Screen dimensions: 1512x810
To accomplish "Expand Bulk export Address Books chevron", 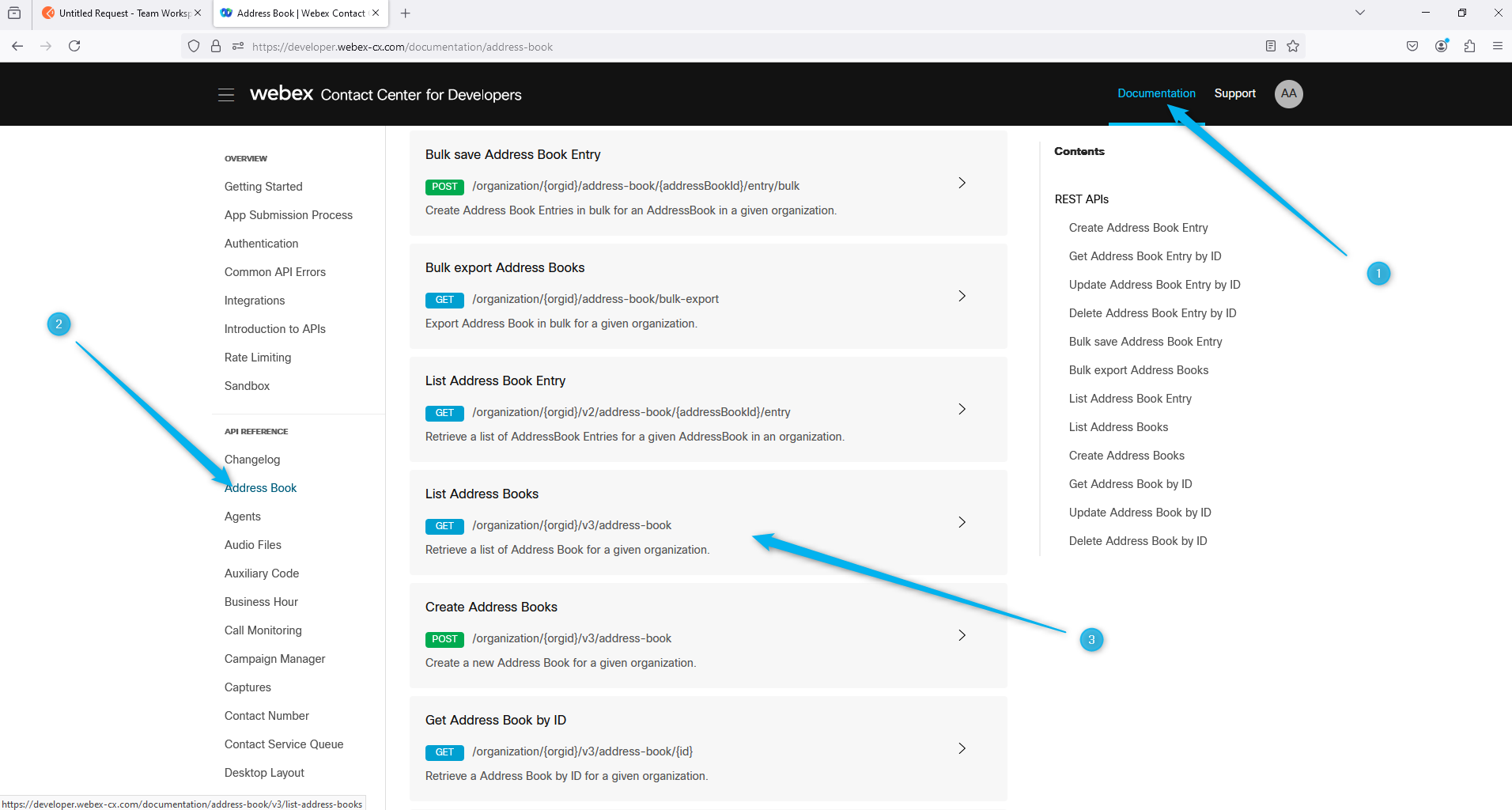I will [x=962, y=296].
